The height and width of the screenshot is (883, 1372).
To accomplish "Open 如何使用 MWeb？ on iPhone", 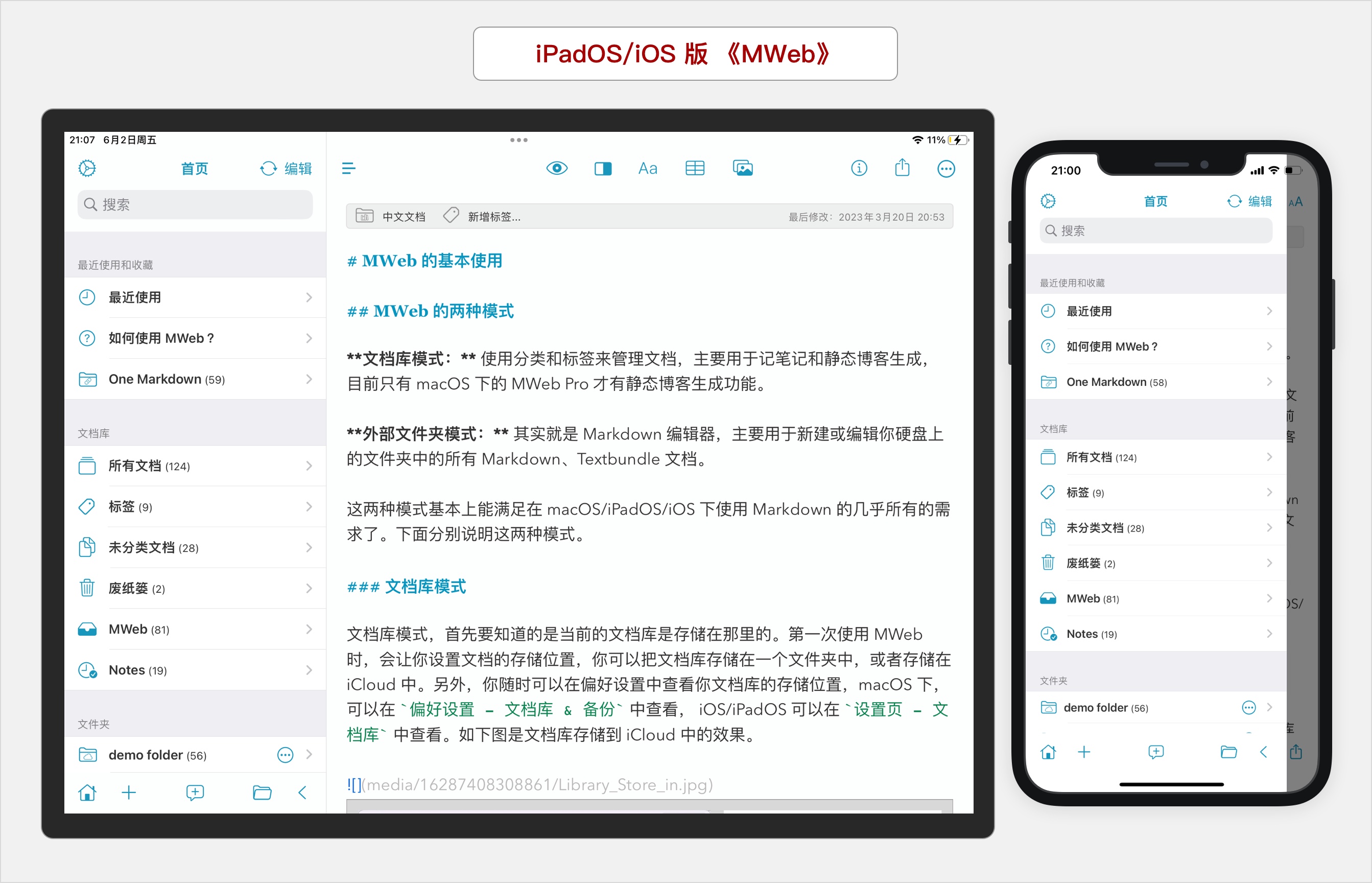I will tap(1155, 346).
